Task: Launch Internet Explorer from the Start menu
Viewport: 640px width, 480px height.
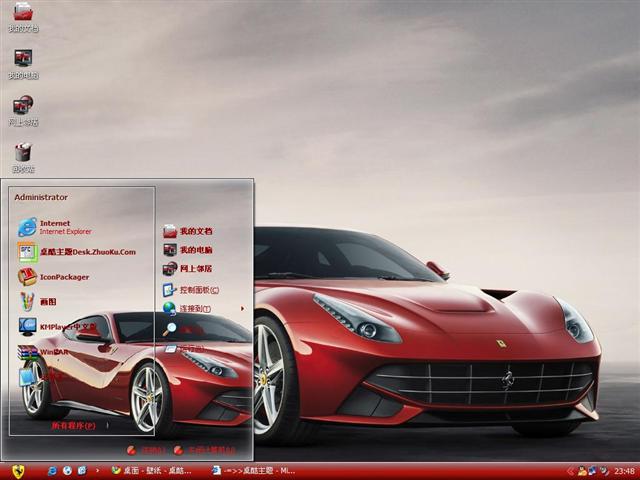Action: pyautogui.click(x=55, y=227)
